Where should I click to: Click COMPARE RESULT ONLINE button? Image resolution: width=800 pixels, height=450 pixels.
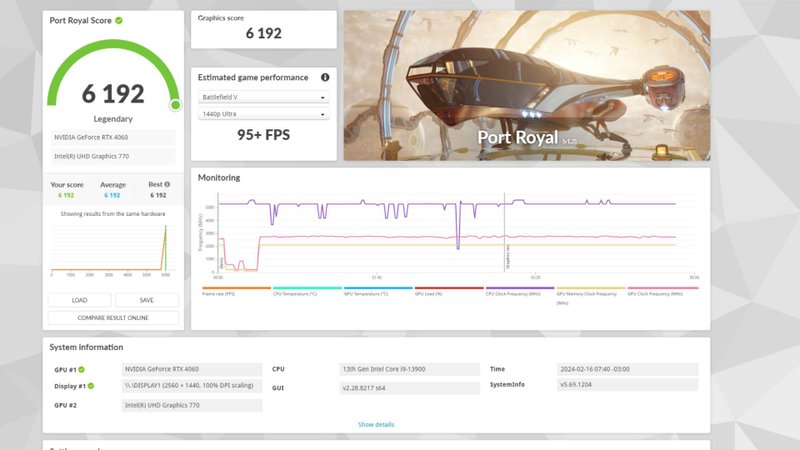click(113, 317)
